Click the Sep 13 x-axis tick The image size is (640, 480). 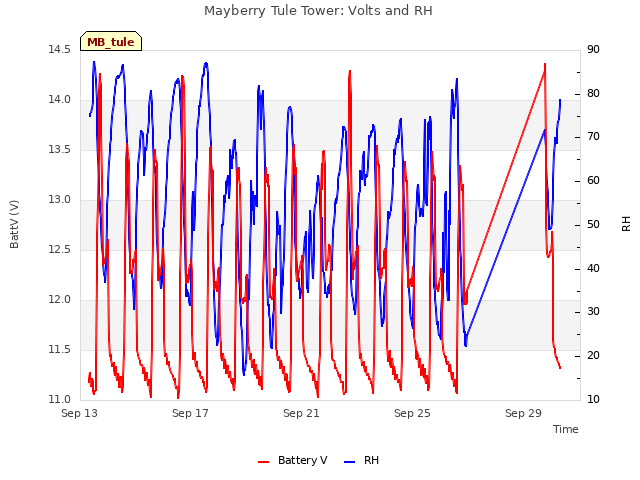(x=80, y=413)
